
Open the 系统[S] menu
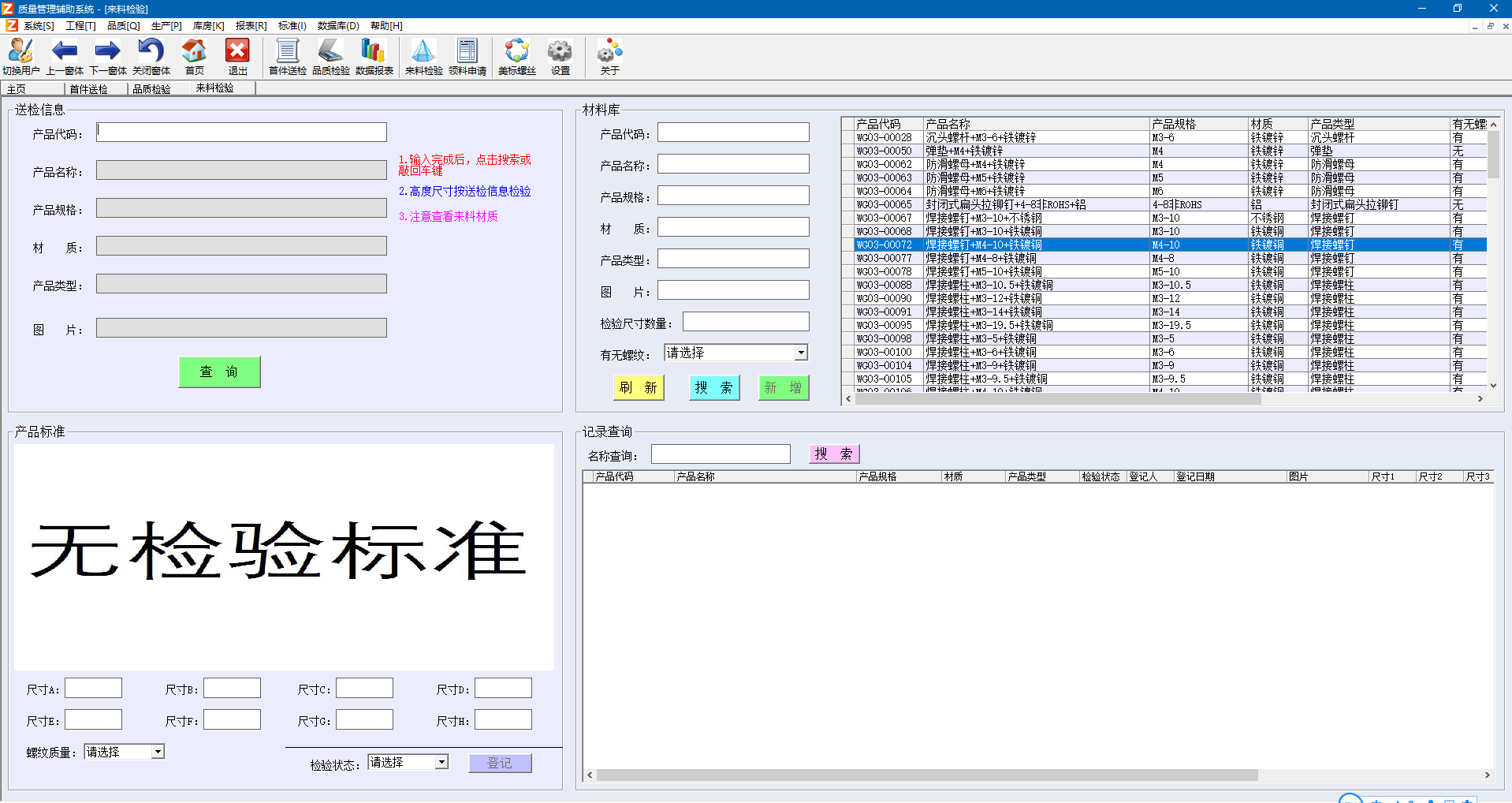(x=39, y=26)
